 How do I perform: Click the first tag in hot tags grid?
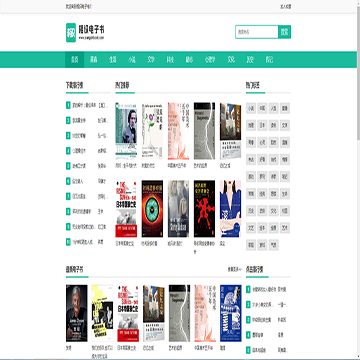point(251,108)
